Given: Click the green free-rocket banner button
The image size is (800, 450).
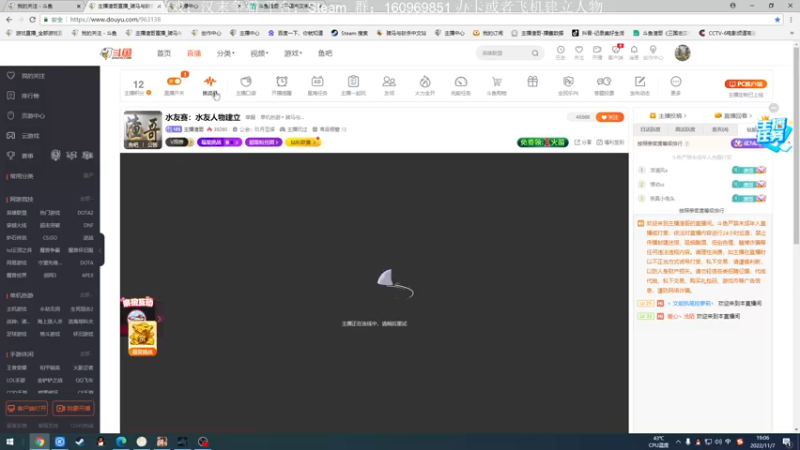Looking at the screenshot, I should pyautogui.click(x=542, y=142).
